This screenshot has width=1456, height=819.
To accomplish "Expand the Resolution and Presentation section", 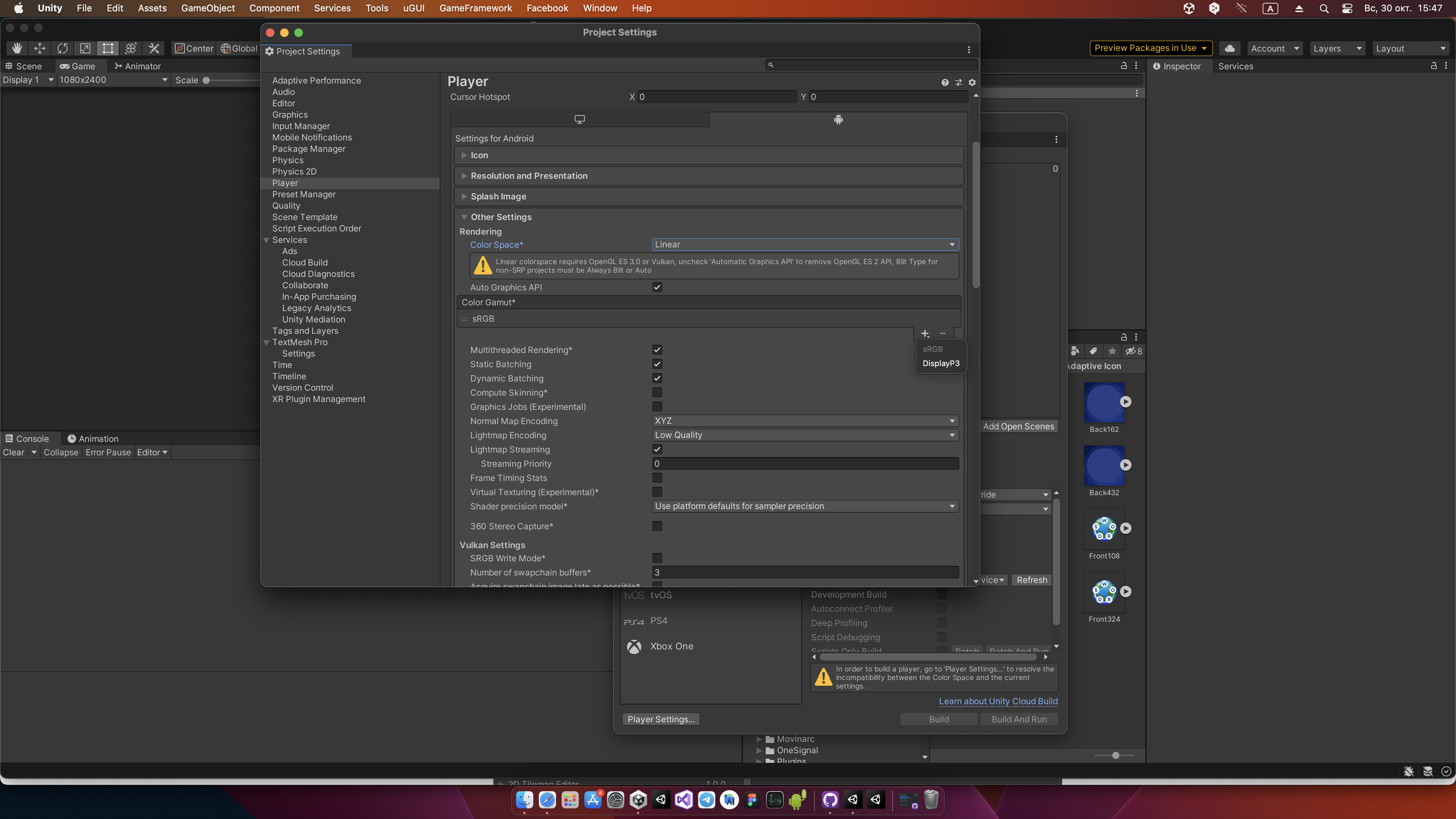I will pyautogui.click(x=529, y=176).
